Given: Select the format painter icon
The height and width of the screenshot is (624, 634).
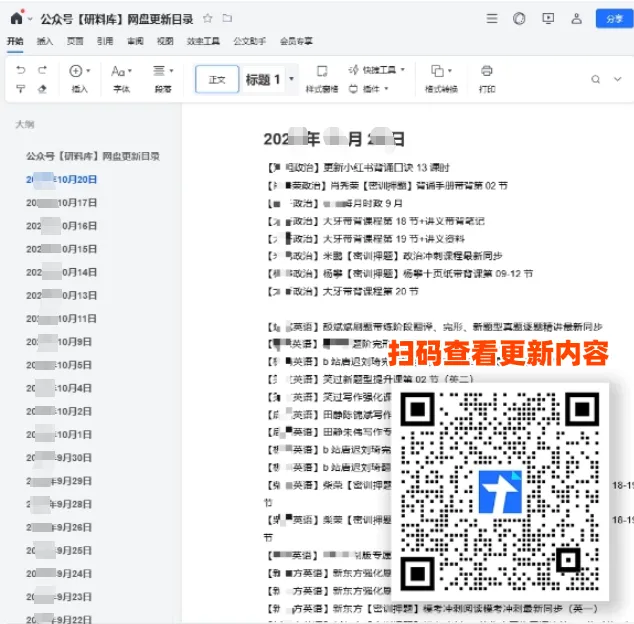Looking at the screenshot, I should tap(20, 89).
